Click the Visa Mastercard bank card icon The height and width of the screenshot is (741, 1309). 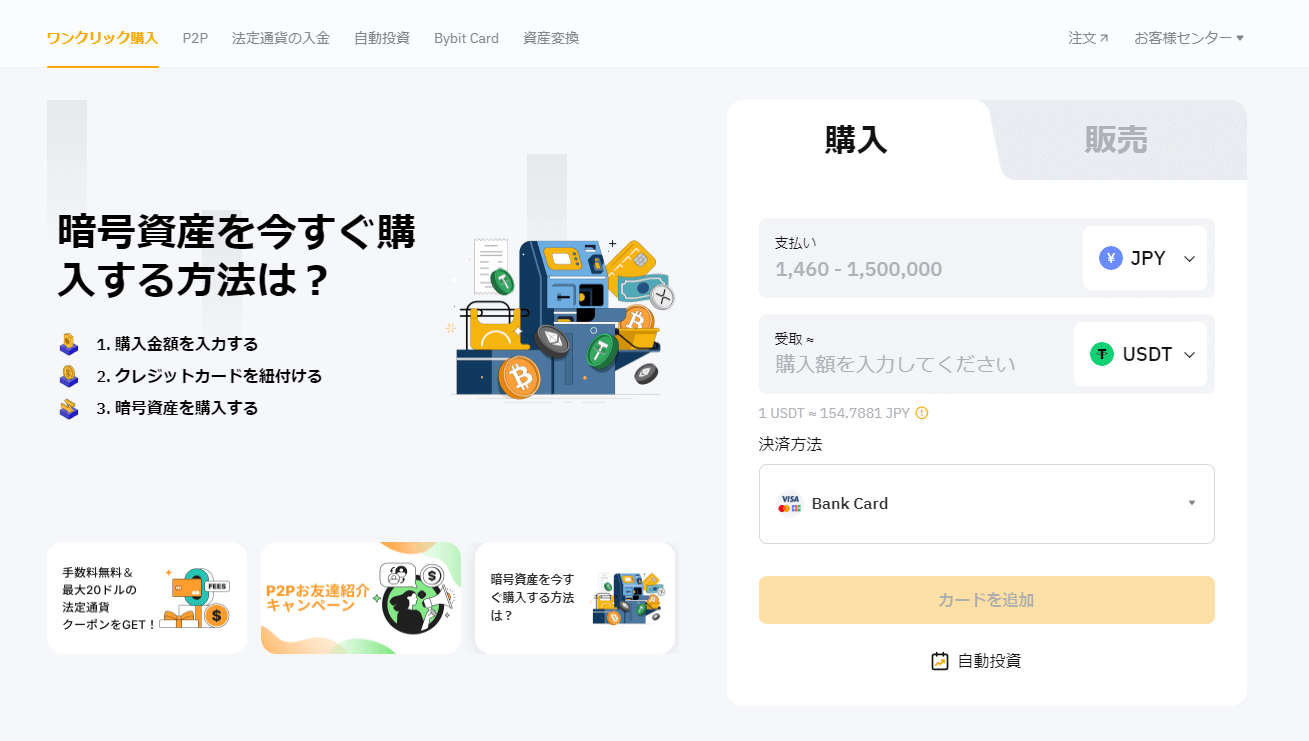click(x=790, y=504)
